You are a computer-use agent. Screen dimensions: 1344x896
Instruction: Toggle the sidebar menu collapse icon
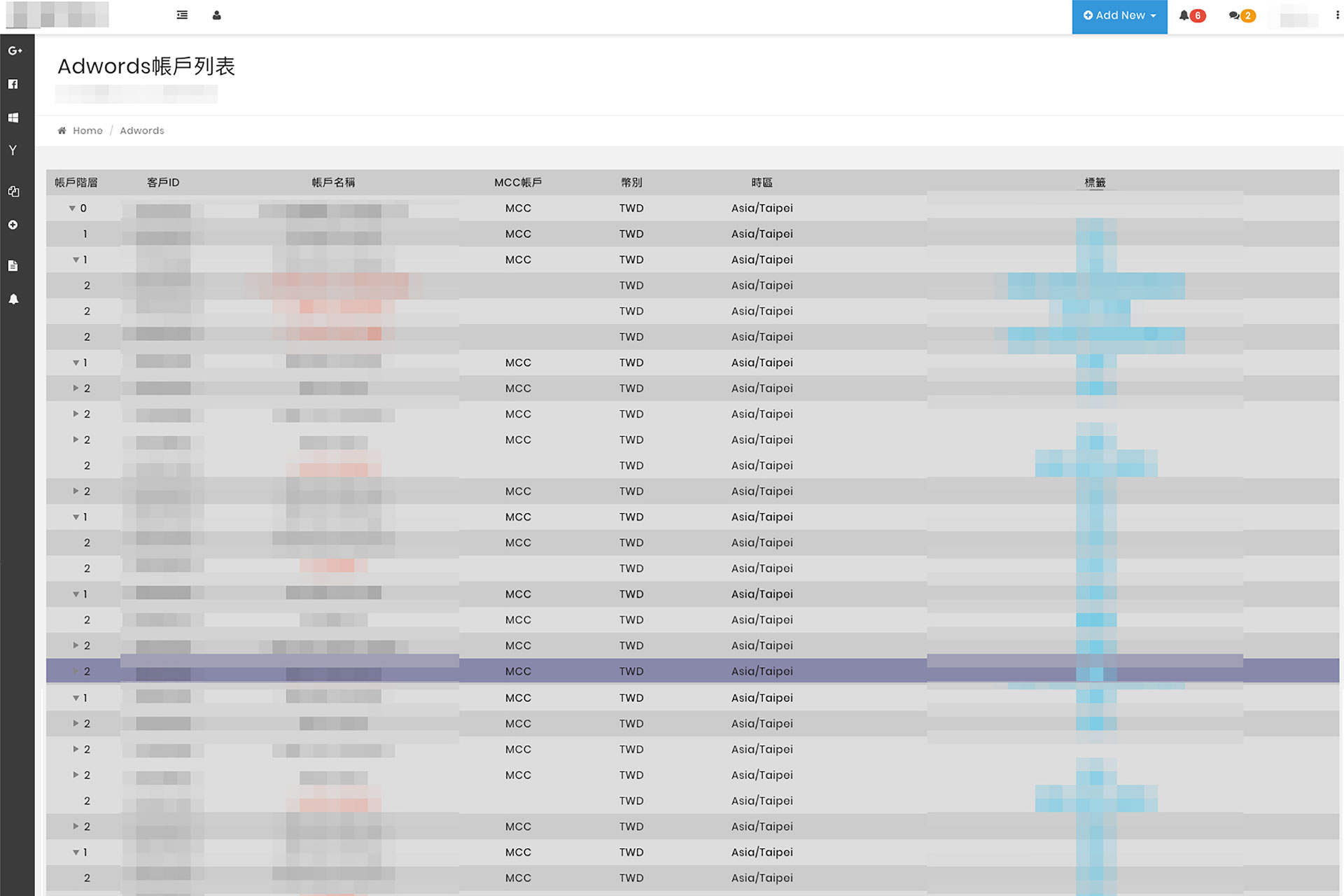point(182,15)
